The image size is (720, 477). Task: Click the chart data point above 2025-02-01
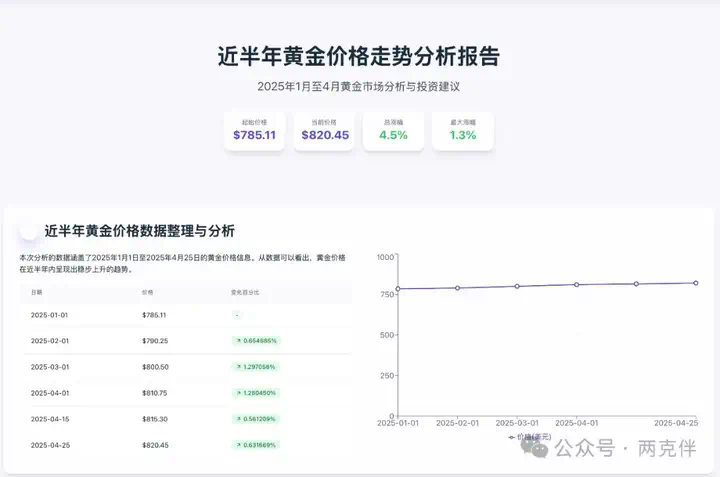[x=457, y=288]
